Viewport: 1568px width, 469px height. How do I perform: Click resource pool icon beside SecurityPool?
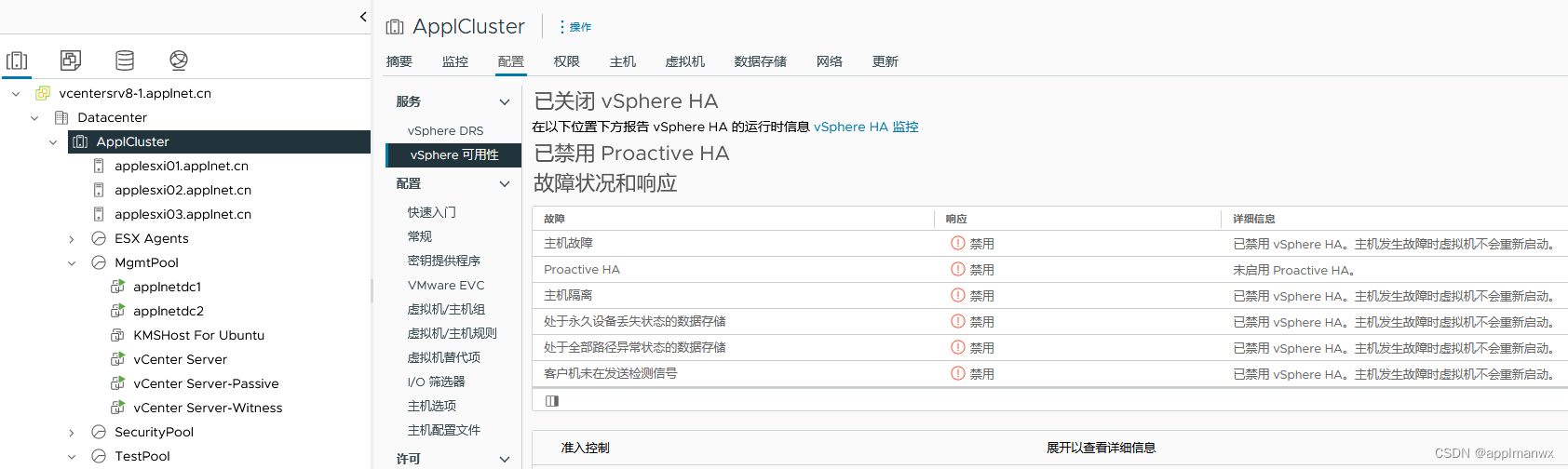click(99, 432)
